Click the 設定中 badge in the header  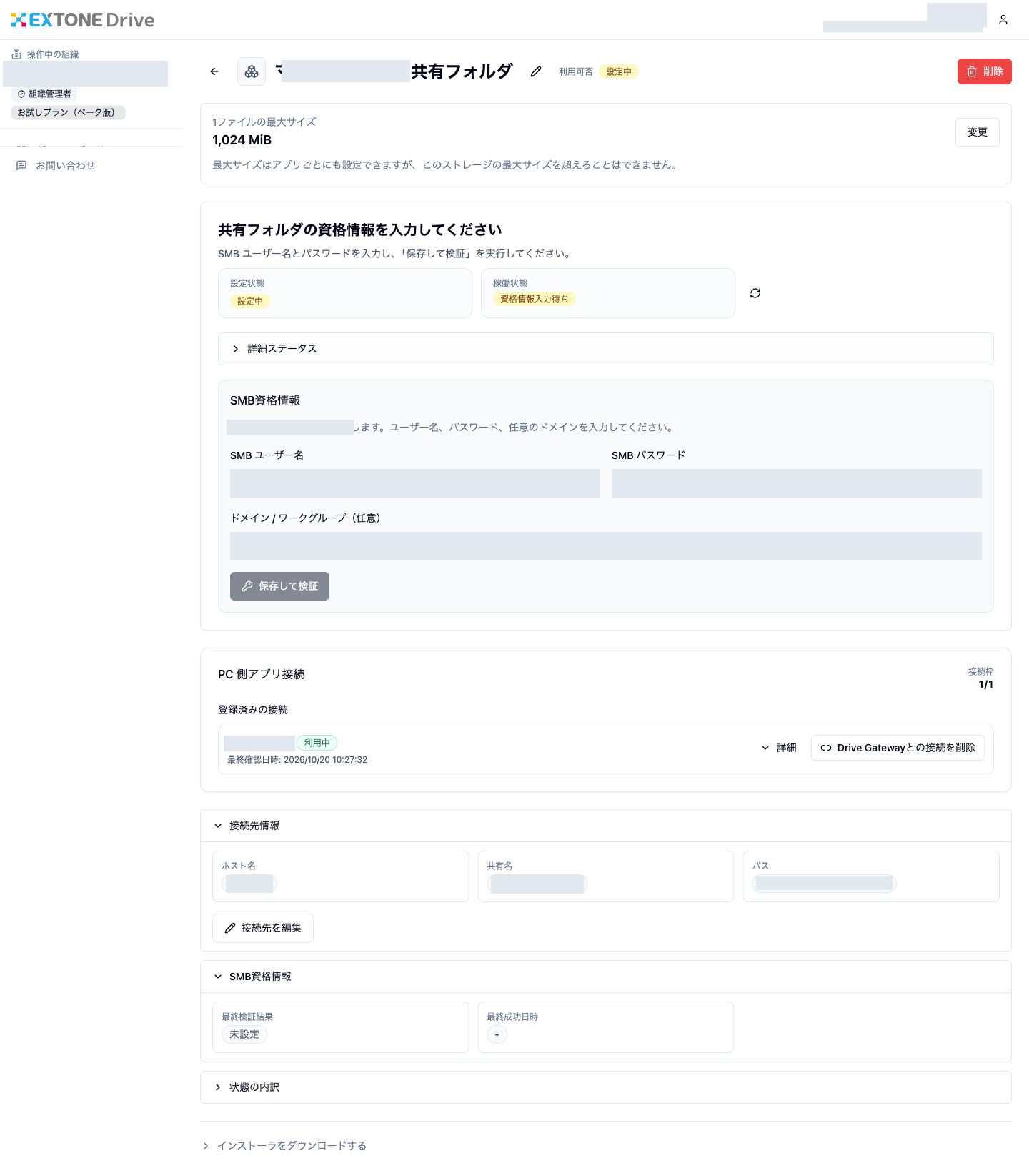[x=619, y=71]
